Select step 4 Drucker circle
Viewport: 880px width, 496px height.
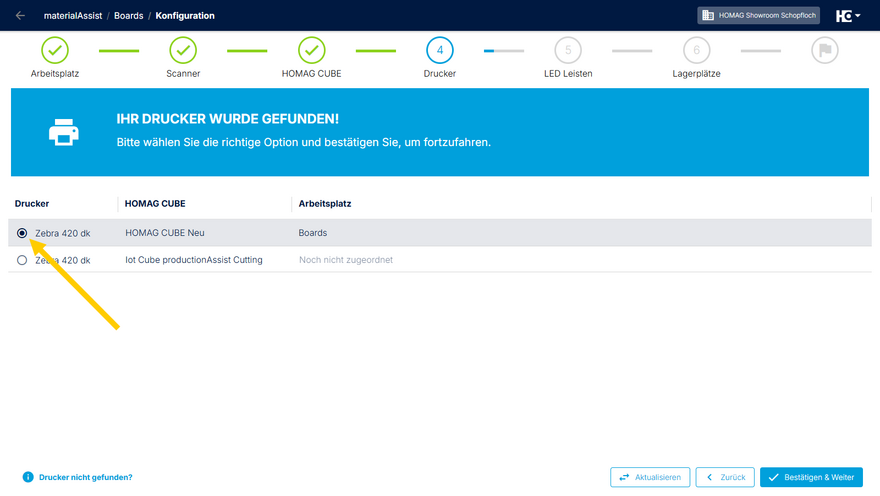pos(440,50)
